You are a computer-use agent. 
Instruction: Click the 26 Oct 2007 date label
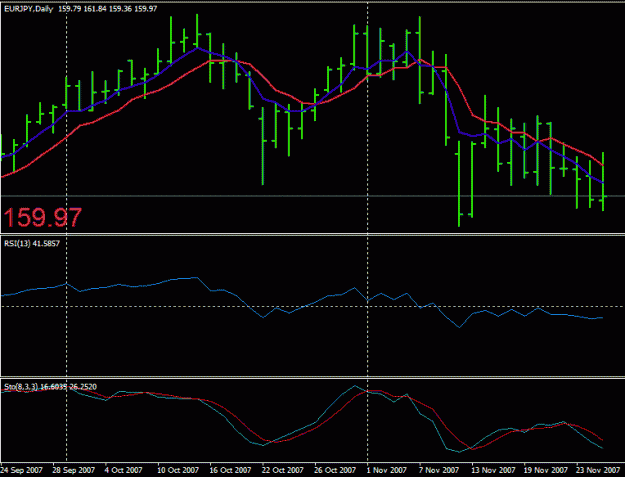tap(335, 470)
